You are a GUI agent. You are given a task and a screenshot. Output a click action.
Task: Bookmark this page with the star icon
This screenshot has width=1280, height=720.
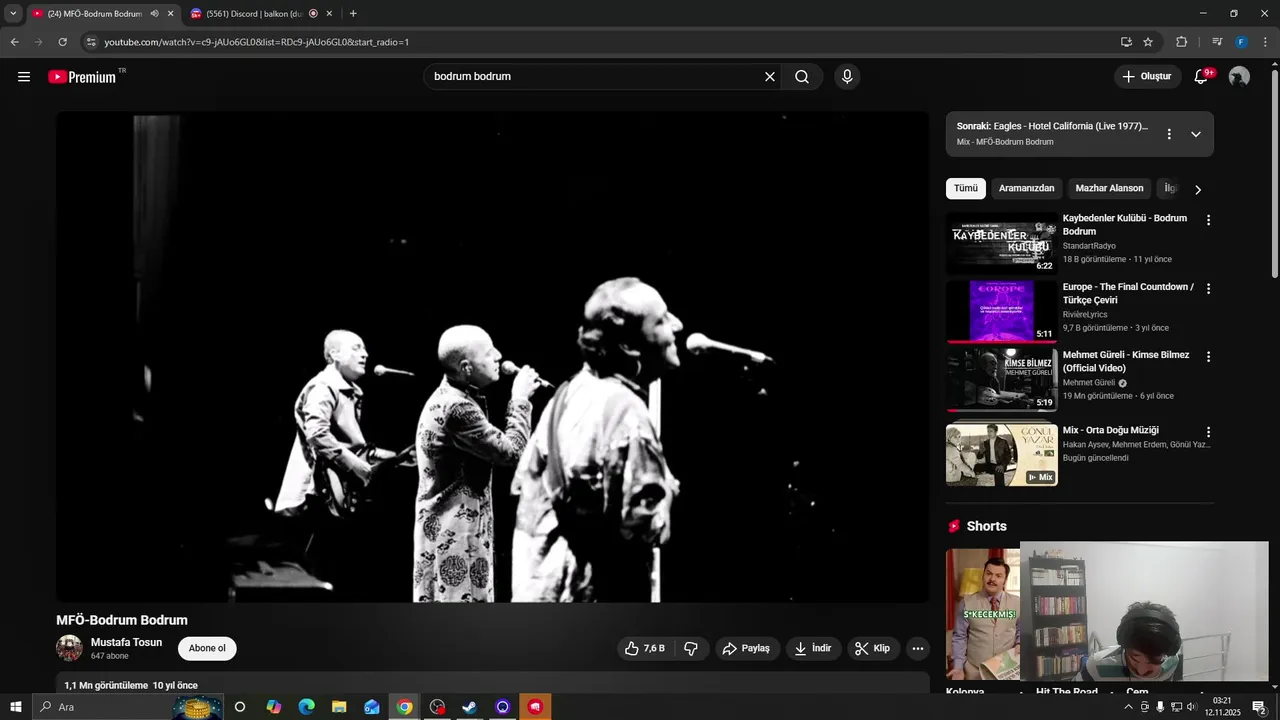tap(1148, 42)
